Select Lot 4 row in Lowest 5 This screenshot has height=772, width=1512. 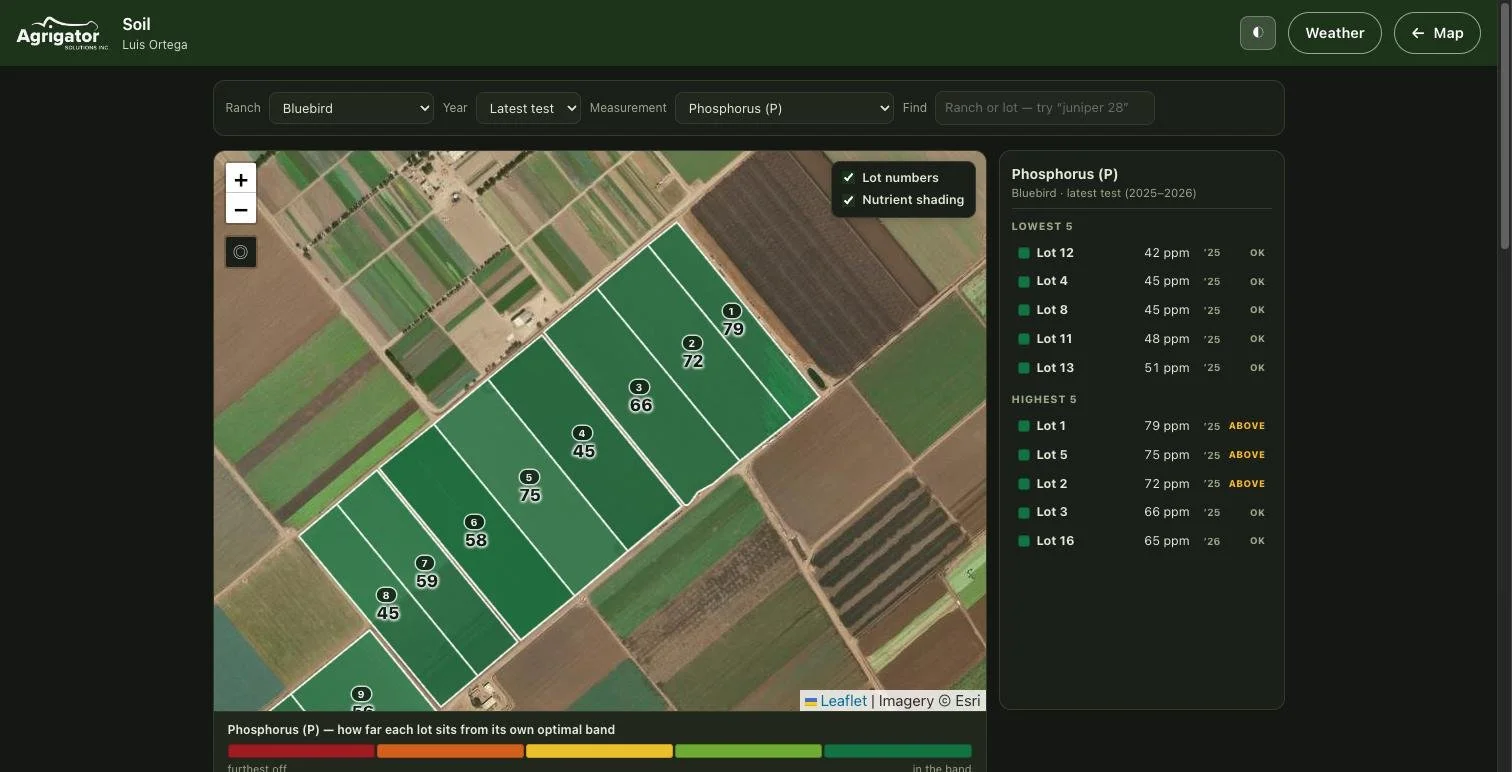tap(1141, 281)
